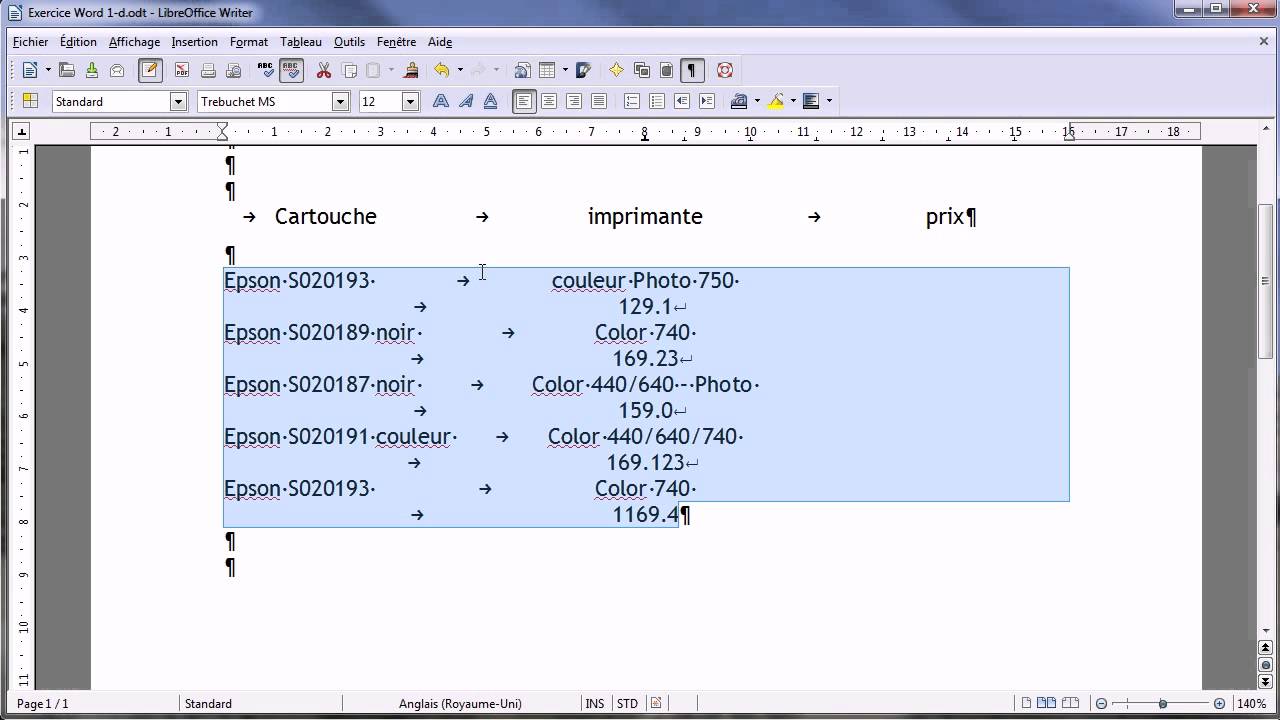Image resolution: width=1280 pixels, height=720 pixels.
Task: Open the Tableau menu
Action: (x=301, y=42)
